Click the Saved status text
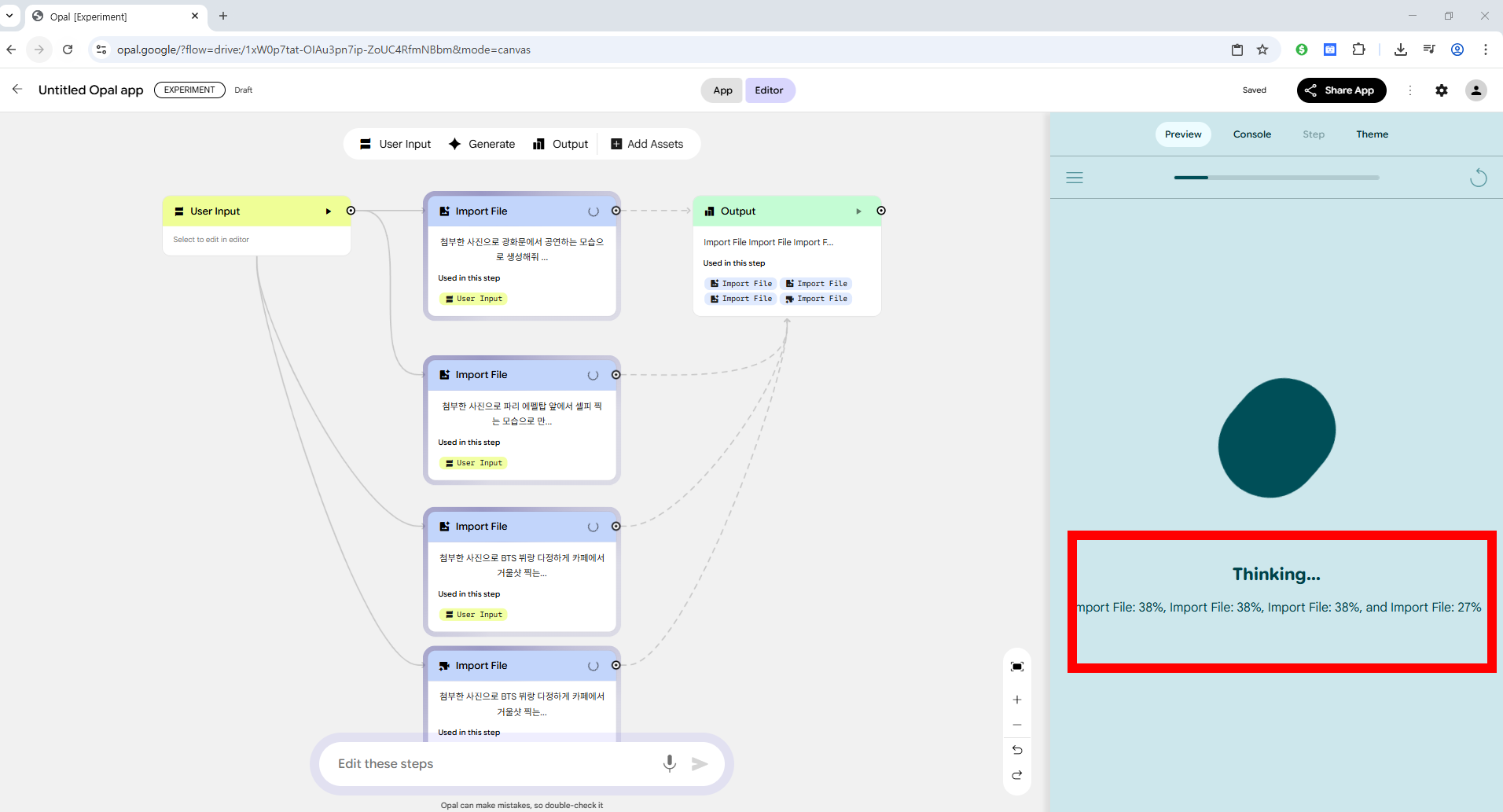Viewport: 1503px width, 812px height. [1254, 90]
